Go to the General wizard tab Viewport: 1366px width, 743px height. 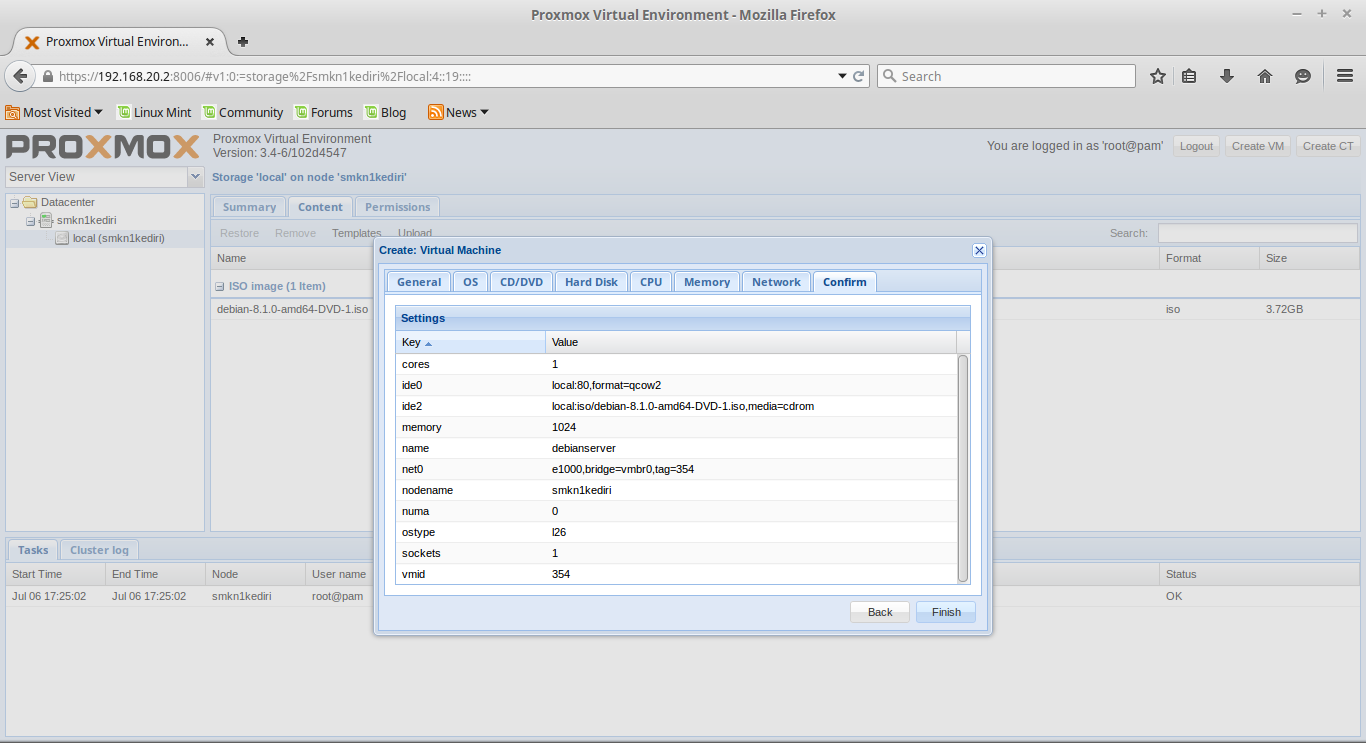[x=419, y=282]
